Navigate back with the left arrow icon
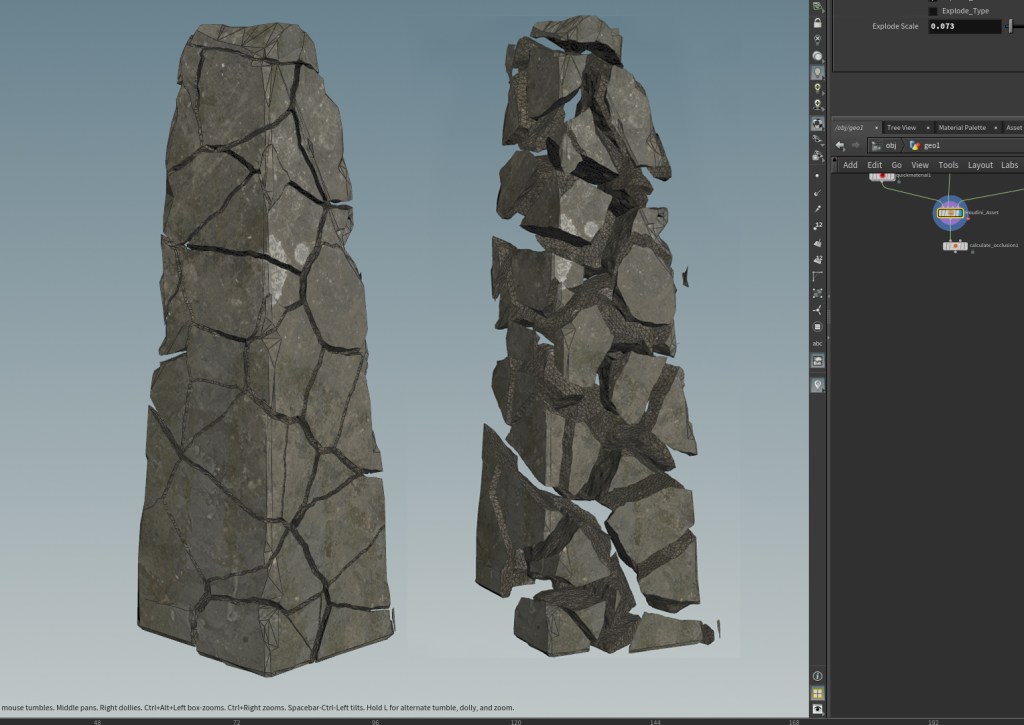1024x725 pixels. pos(840,146)
